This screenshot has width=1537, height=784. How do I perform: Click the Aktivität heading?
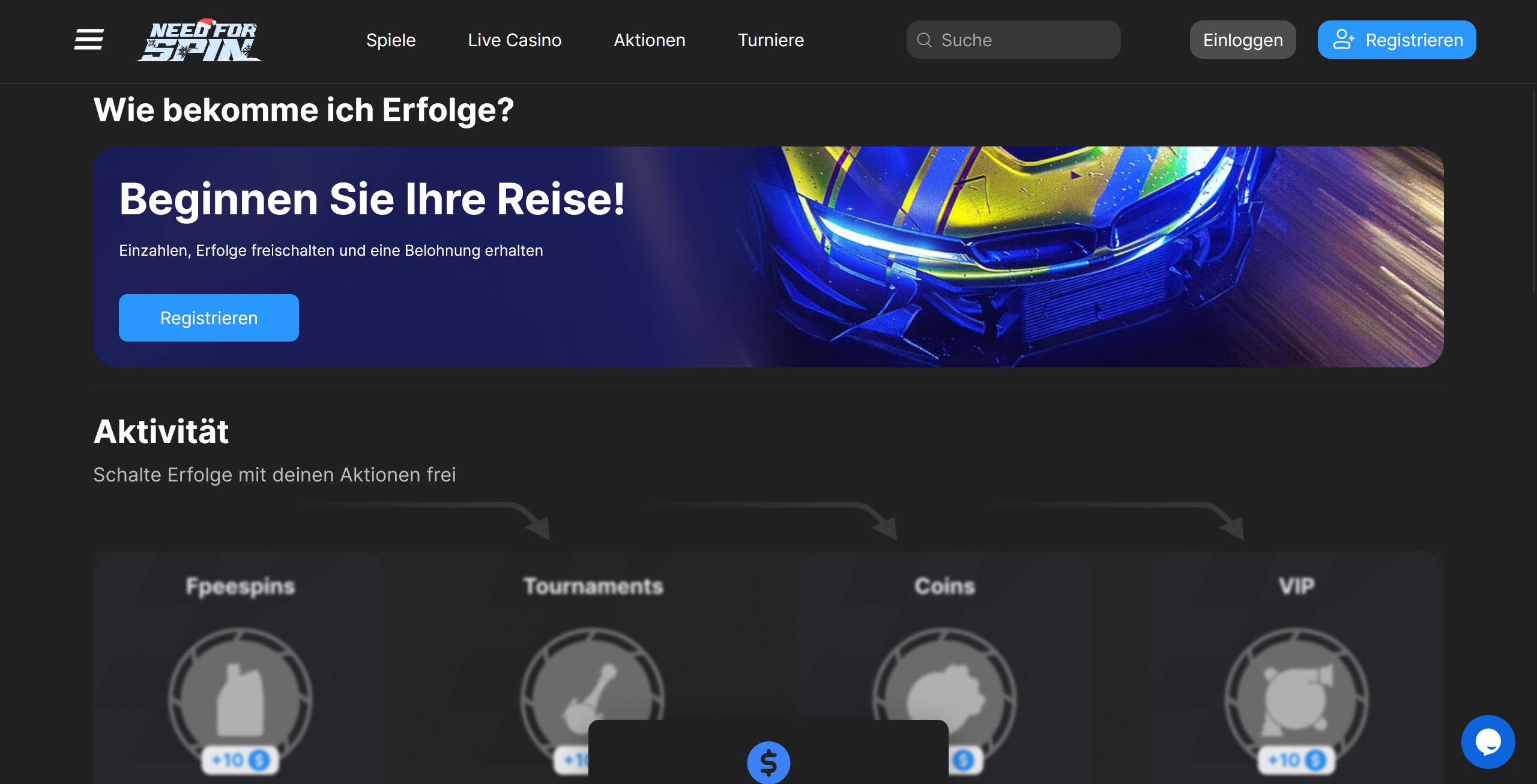(x=161, y=432)
